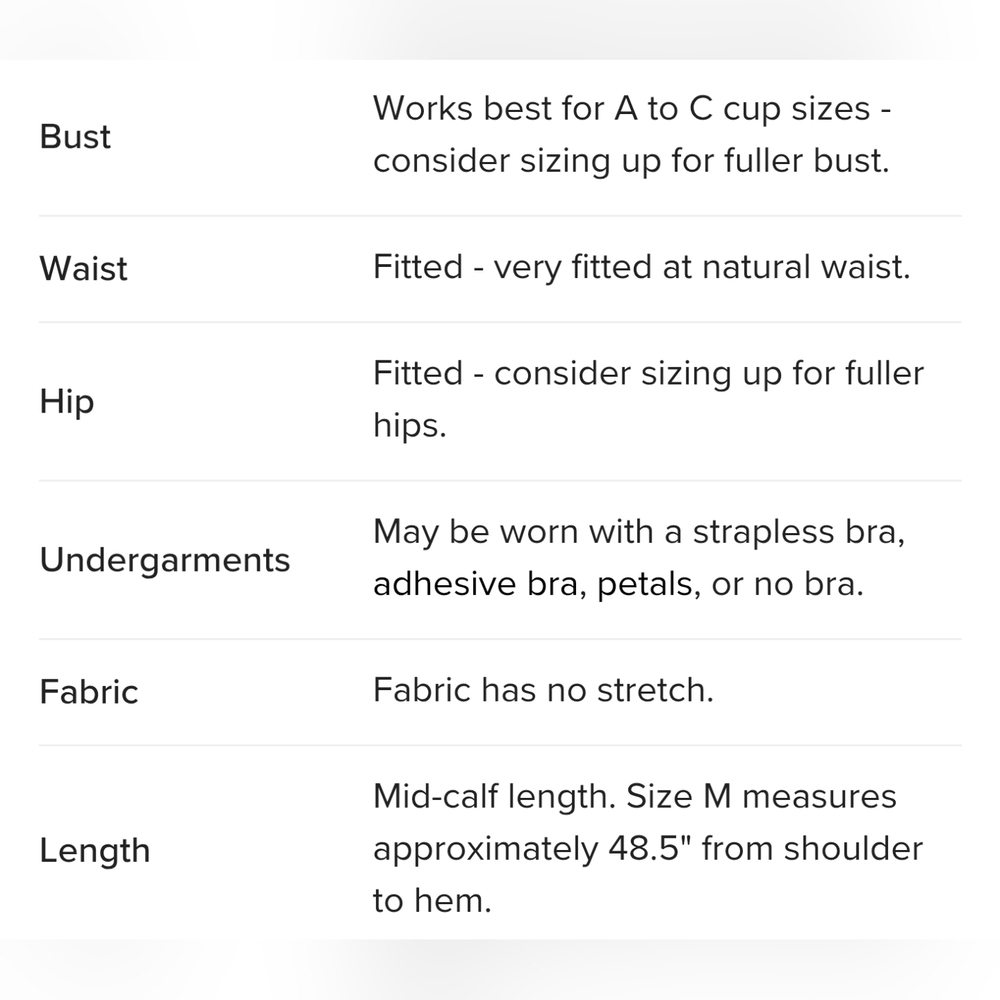Image resolution: width=1000 pixels, height=1000 pixels.
Task: Click the Undergarments row label
Action: point(165,561)
